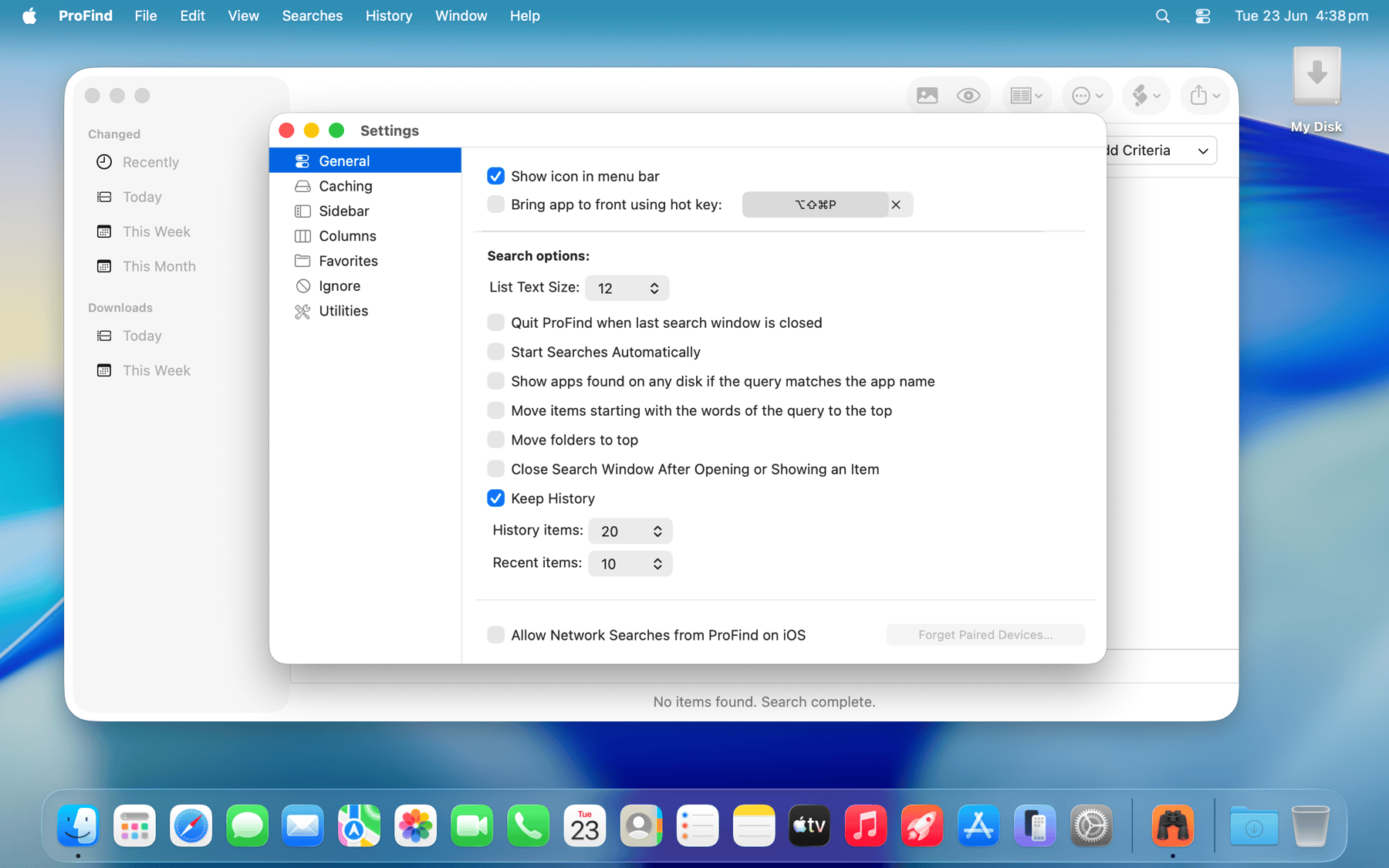Select Today under Downloads
This screenshot has height=868, width=1389.
click(142, 336)
